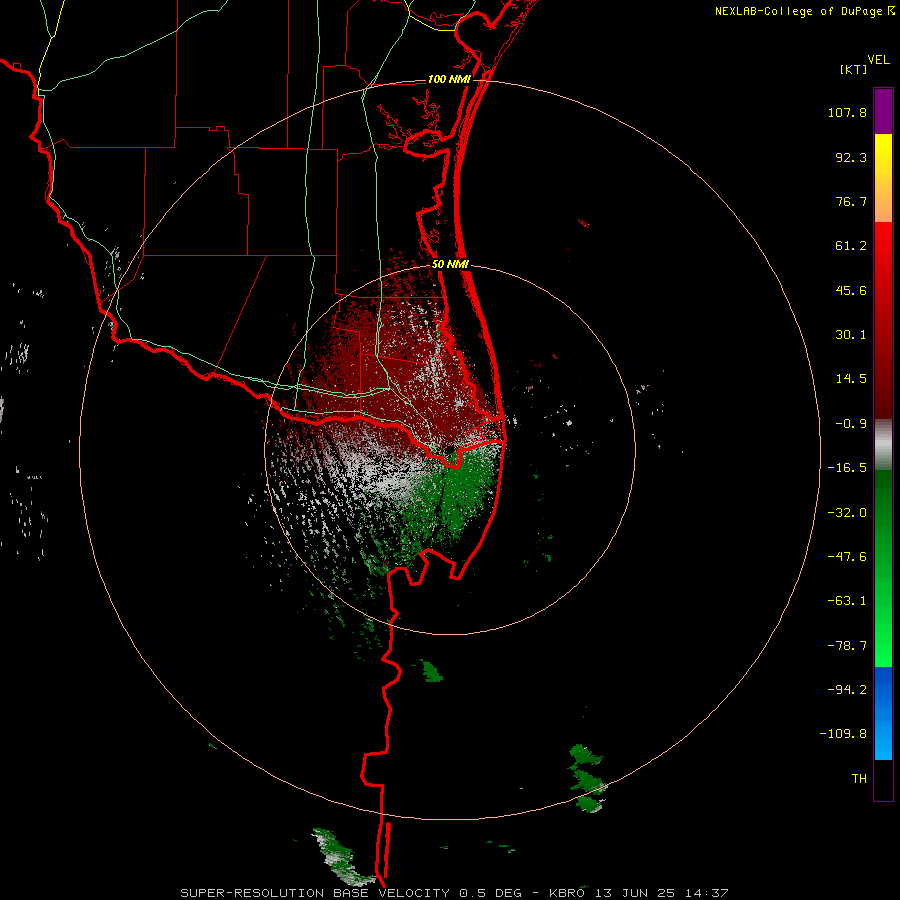Click the blue segment of velocity color bar
Image resolution: width=900 pixels, height=900 pixels.
tap(883, 713)
